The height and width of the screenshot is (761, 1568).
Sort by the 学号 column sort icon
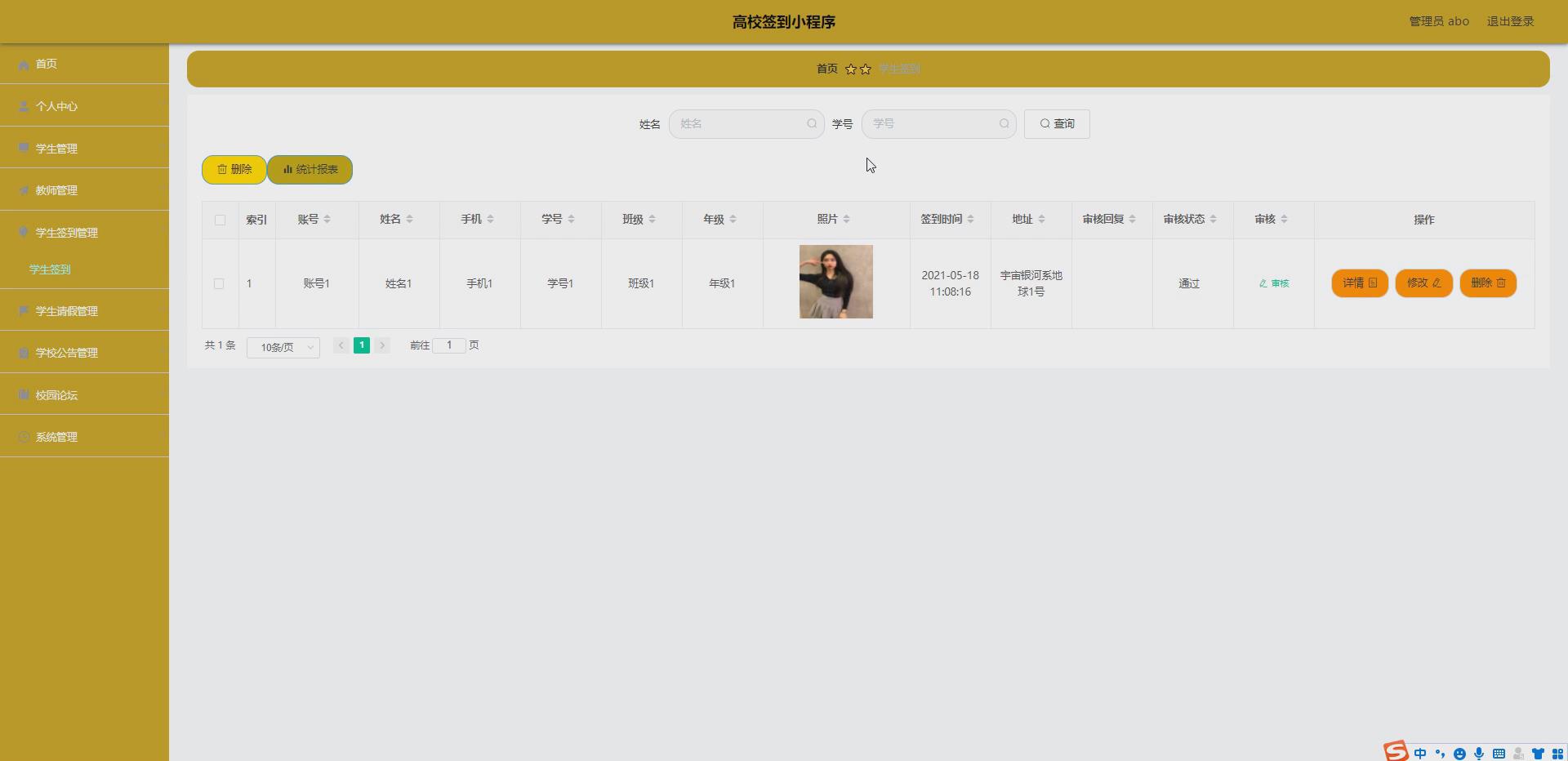tap(571, 219)
